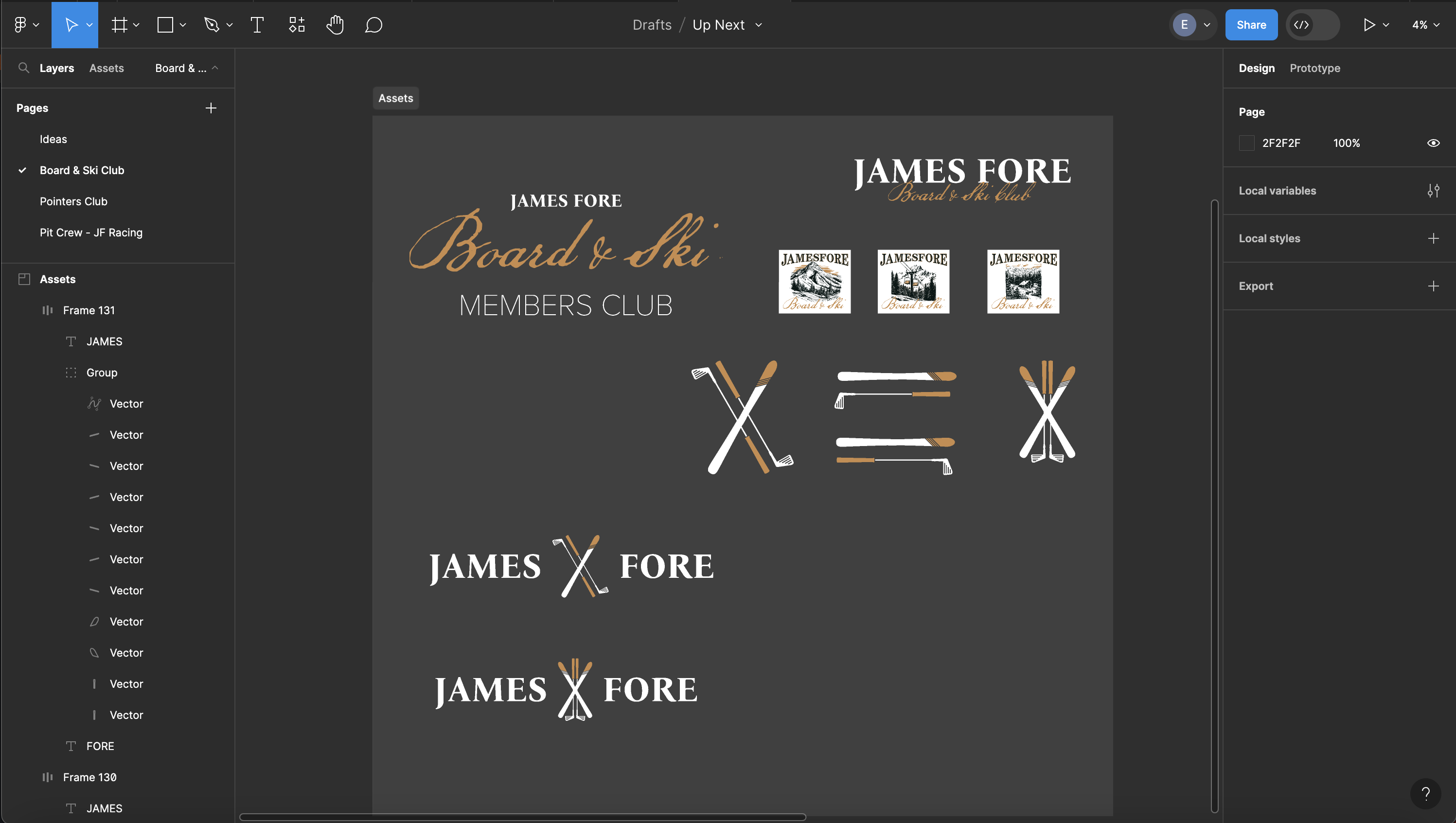Open the Figma main menu
This screenshot has width=1456, height=823.
[21, 25]
